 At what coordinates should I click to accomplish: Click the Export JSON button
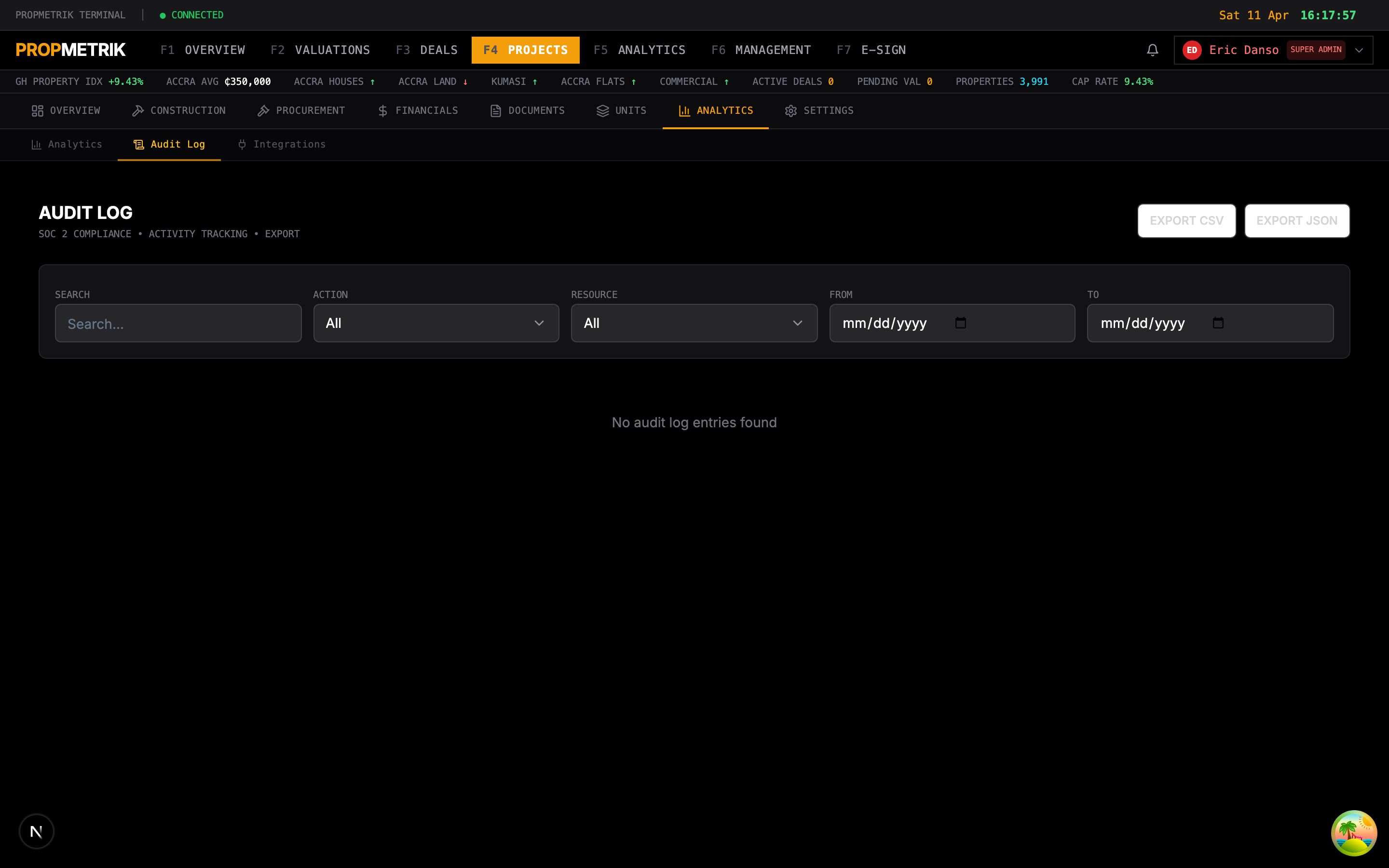pos(1296,220)
